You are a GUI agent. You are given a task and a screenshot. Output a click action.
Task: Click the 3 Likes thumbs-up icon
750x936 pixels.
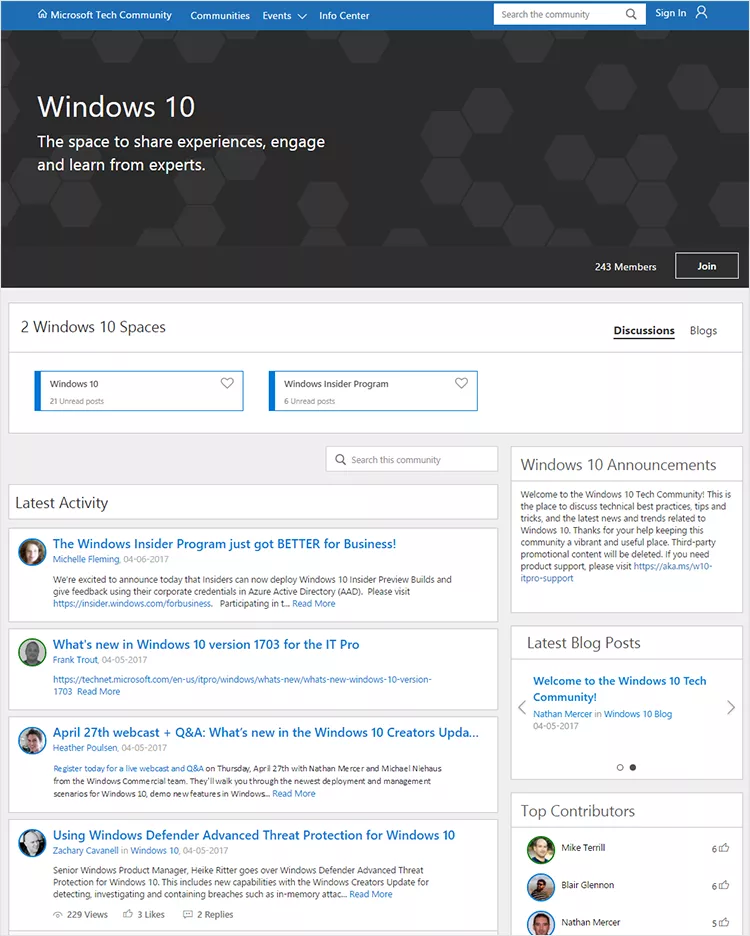tap(128, 914)
